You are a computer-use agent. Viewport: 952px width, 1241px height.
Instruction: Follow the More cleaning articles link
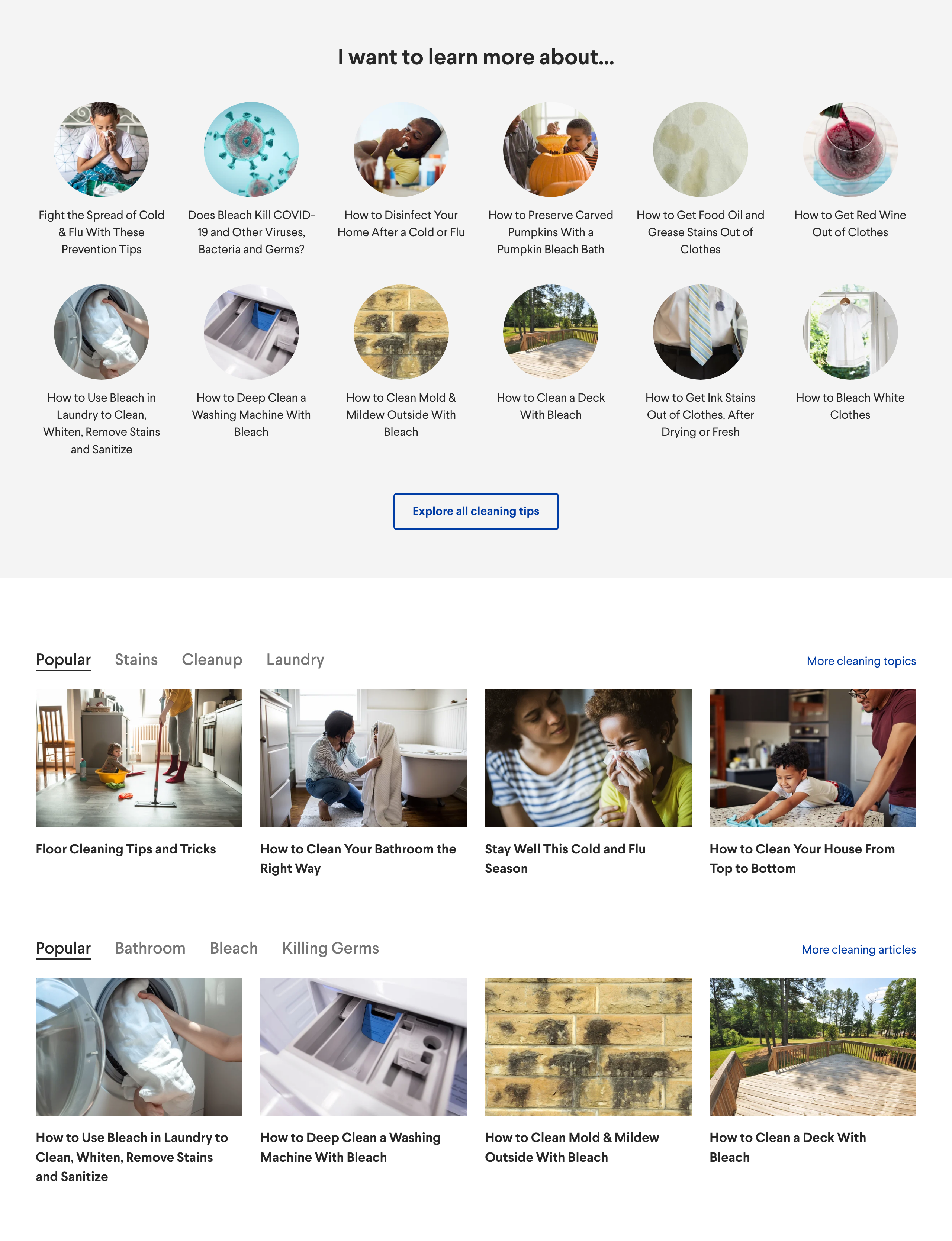(x=859, y=949)
